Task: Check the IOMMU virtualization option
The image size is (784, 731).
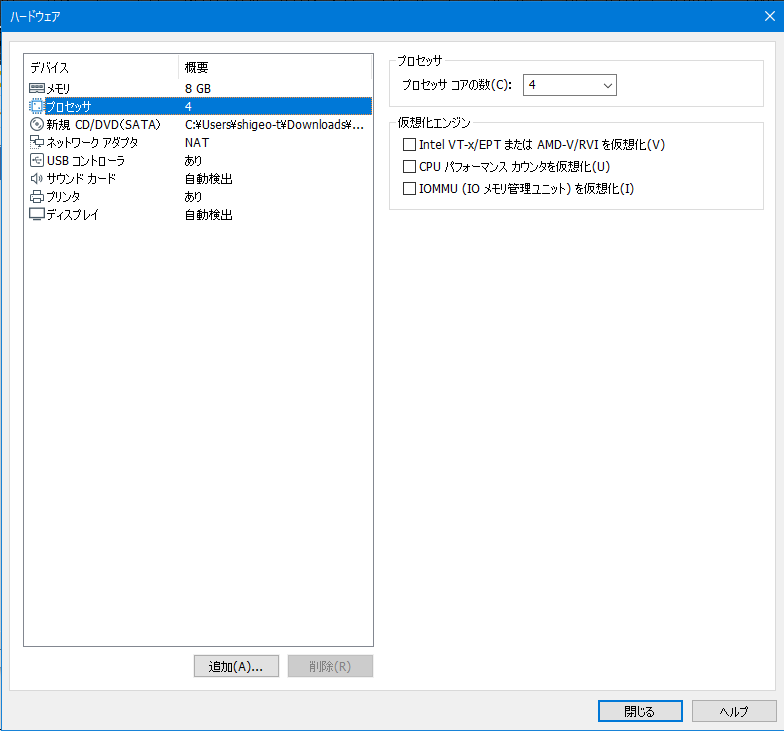Action: click(x=410, y=188)
